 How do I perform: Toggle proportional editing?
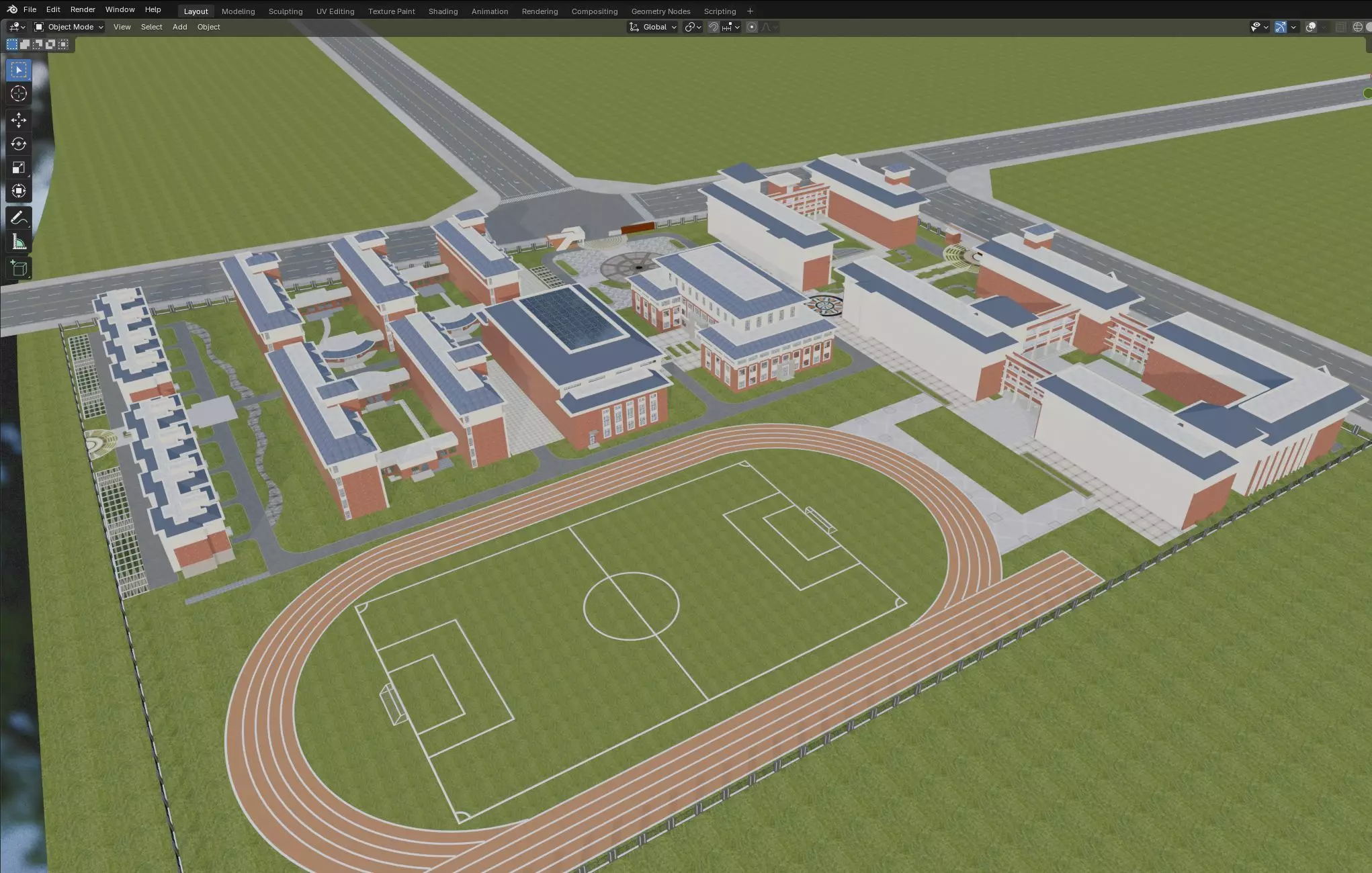[x=752, y=27]
